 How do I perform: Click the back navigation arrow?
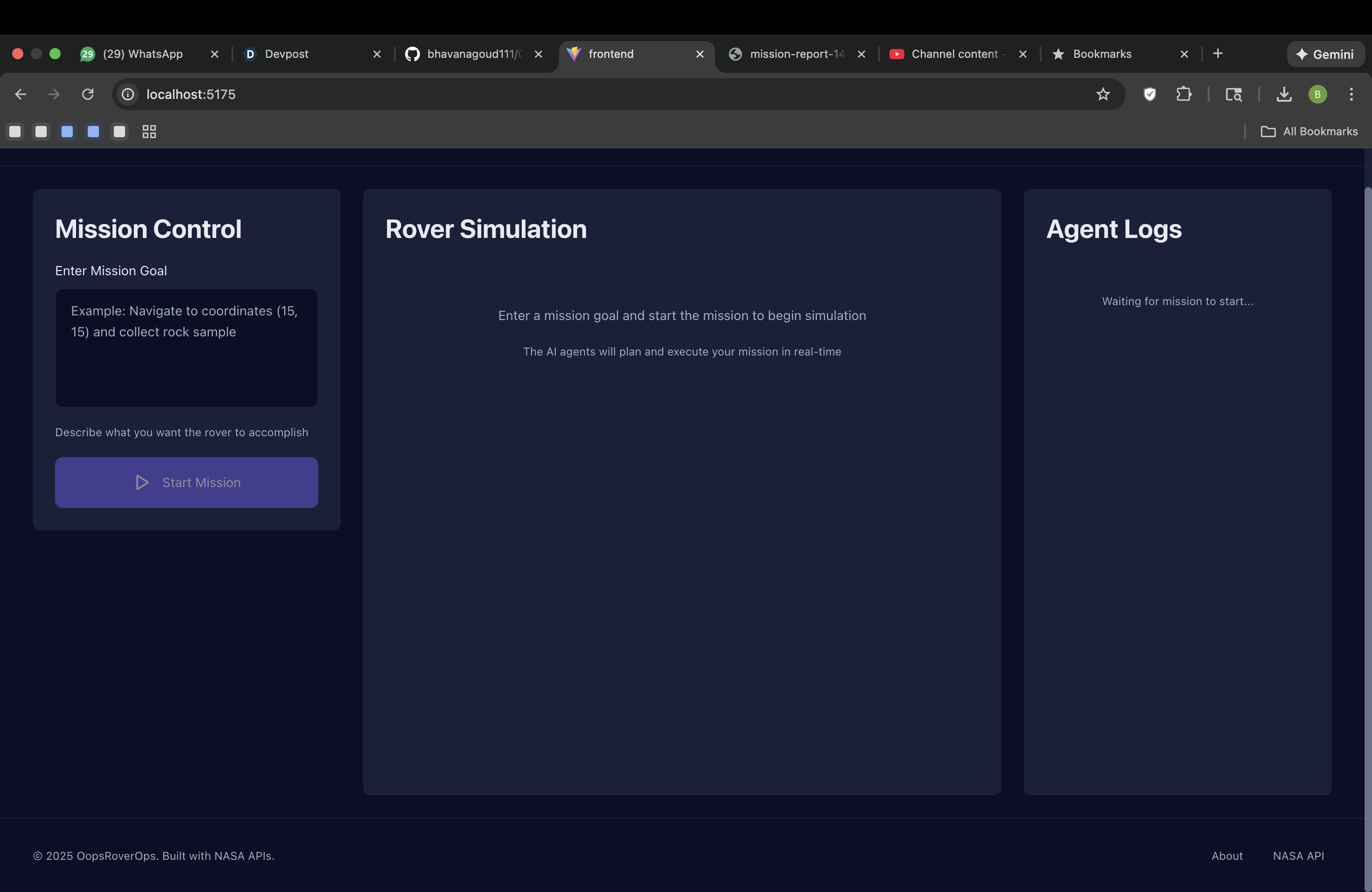point(21,94)
